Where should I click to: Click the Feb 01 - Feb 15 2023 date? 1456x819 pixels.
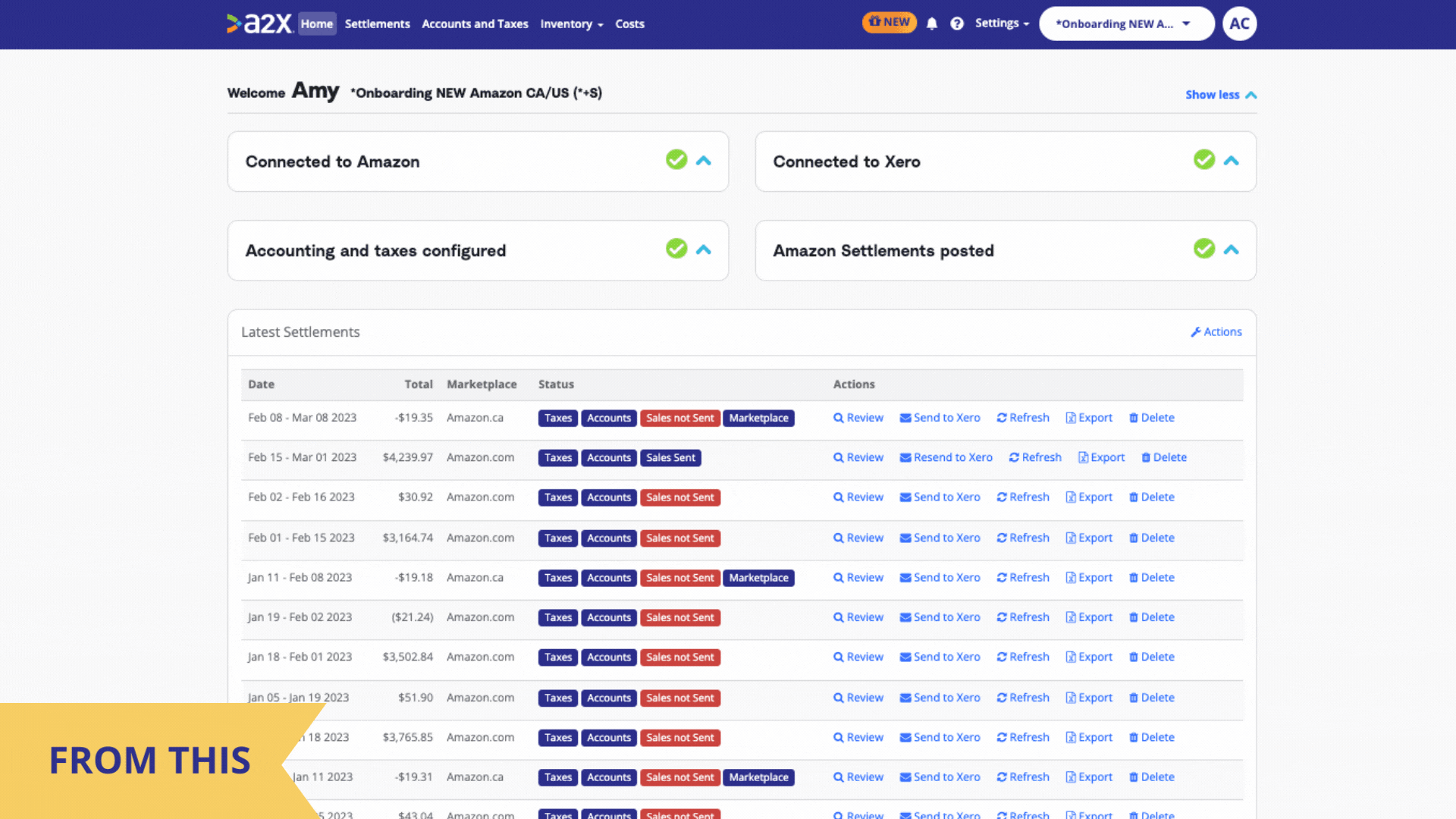click(x=301, y=538)
